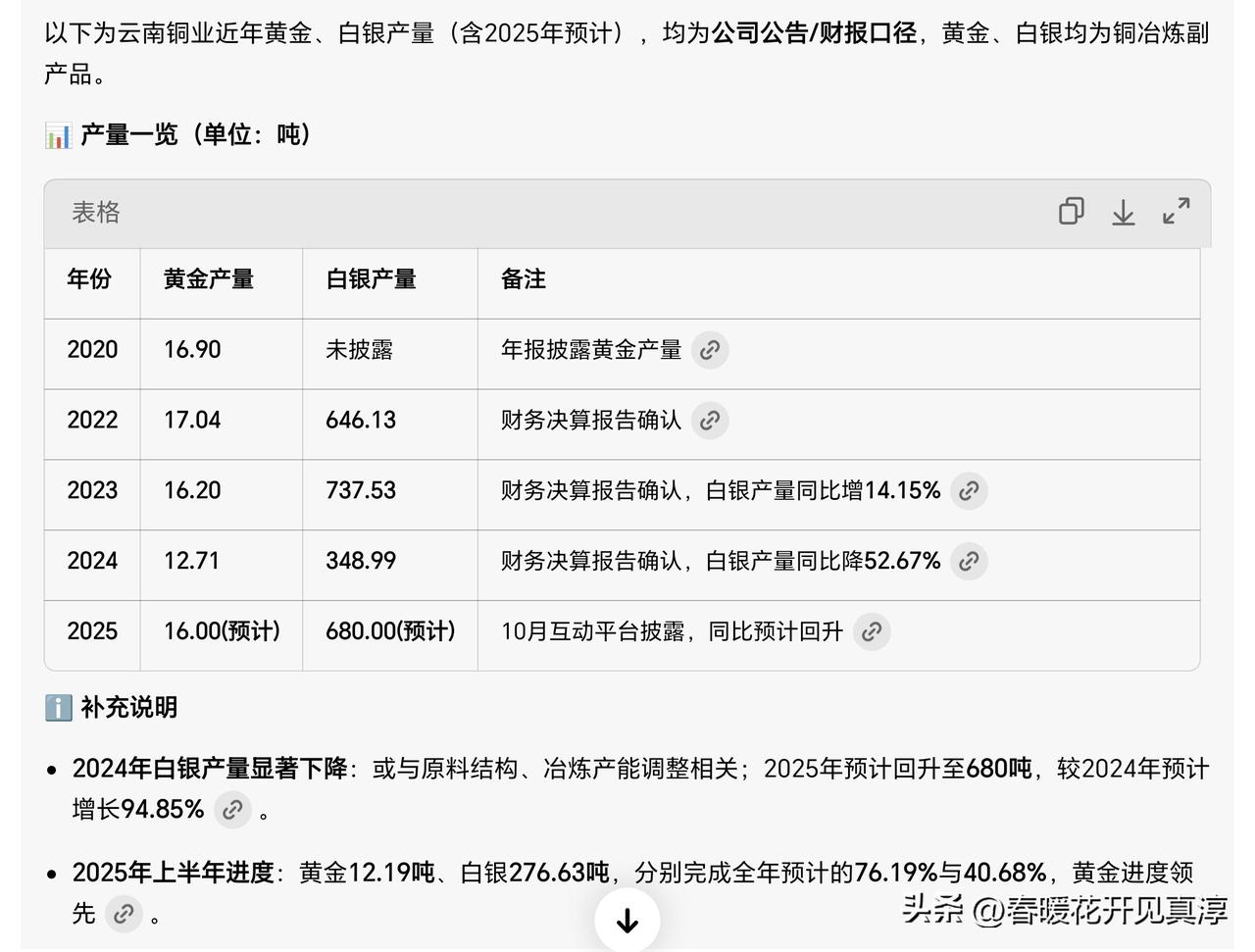Open the citation link on the 2022 row
The width and height of the screenshot is (1255, 952).
tap(710, 421)
